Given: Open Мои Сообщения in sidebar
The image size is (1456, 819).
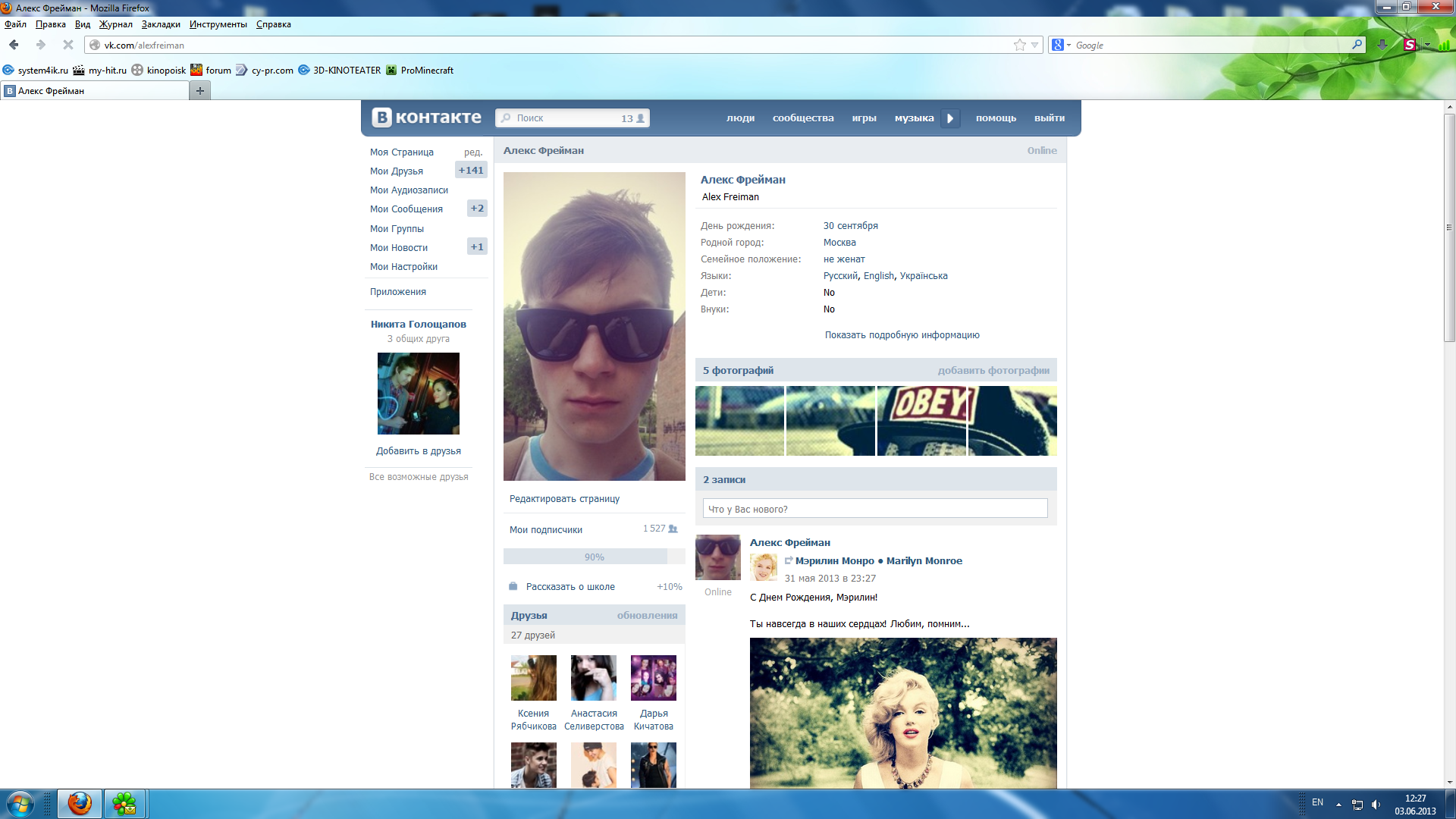Looking at the screenshot, I should (406, 209).
